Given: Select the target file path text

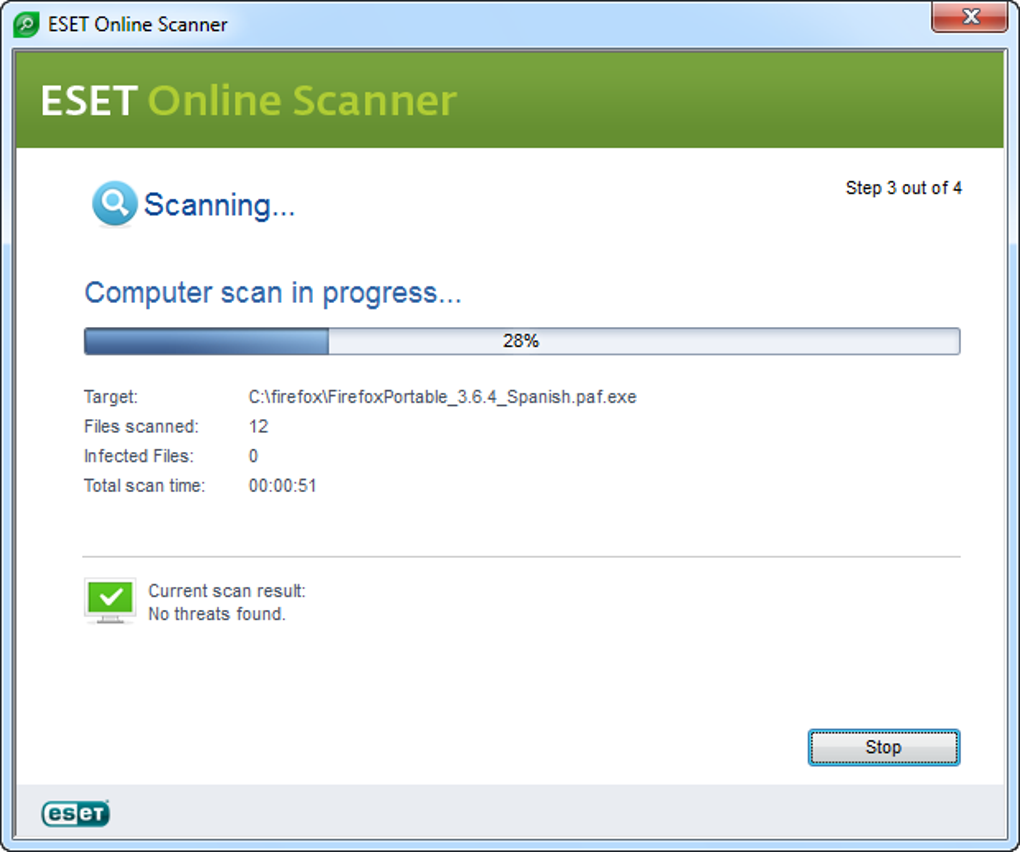Looking at the screenshot, I should 442,397.
